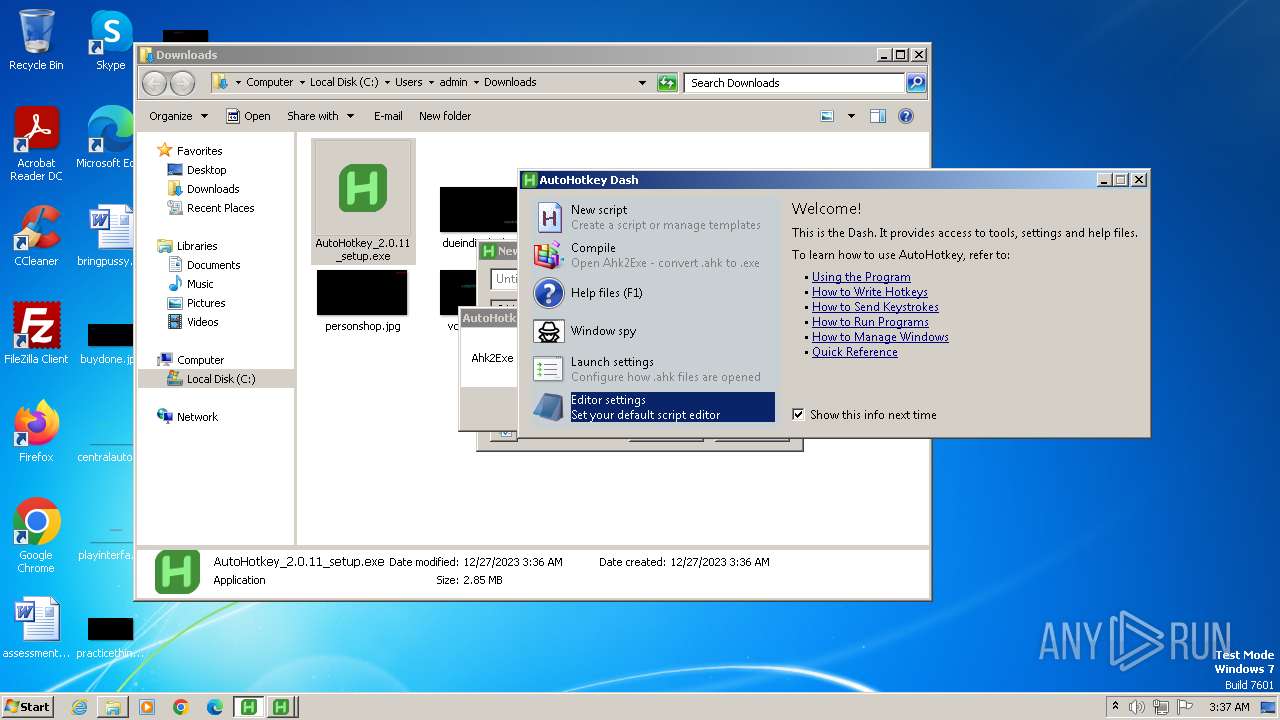Screen dimensions: 1280x720
Task: Click media player taskbar icon
Action: coord(147,707)
